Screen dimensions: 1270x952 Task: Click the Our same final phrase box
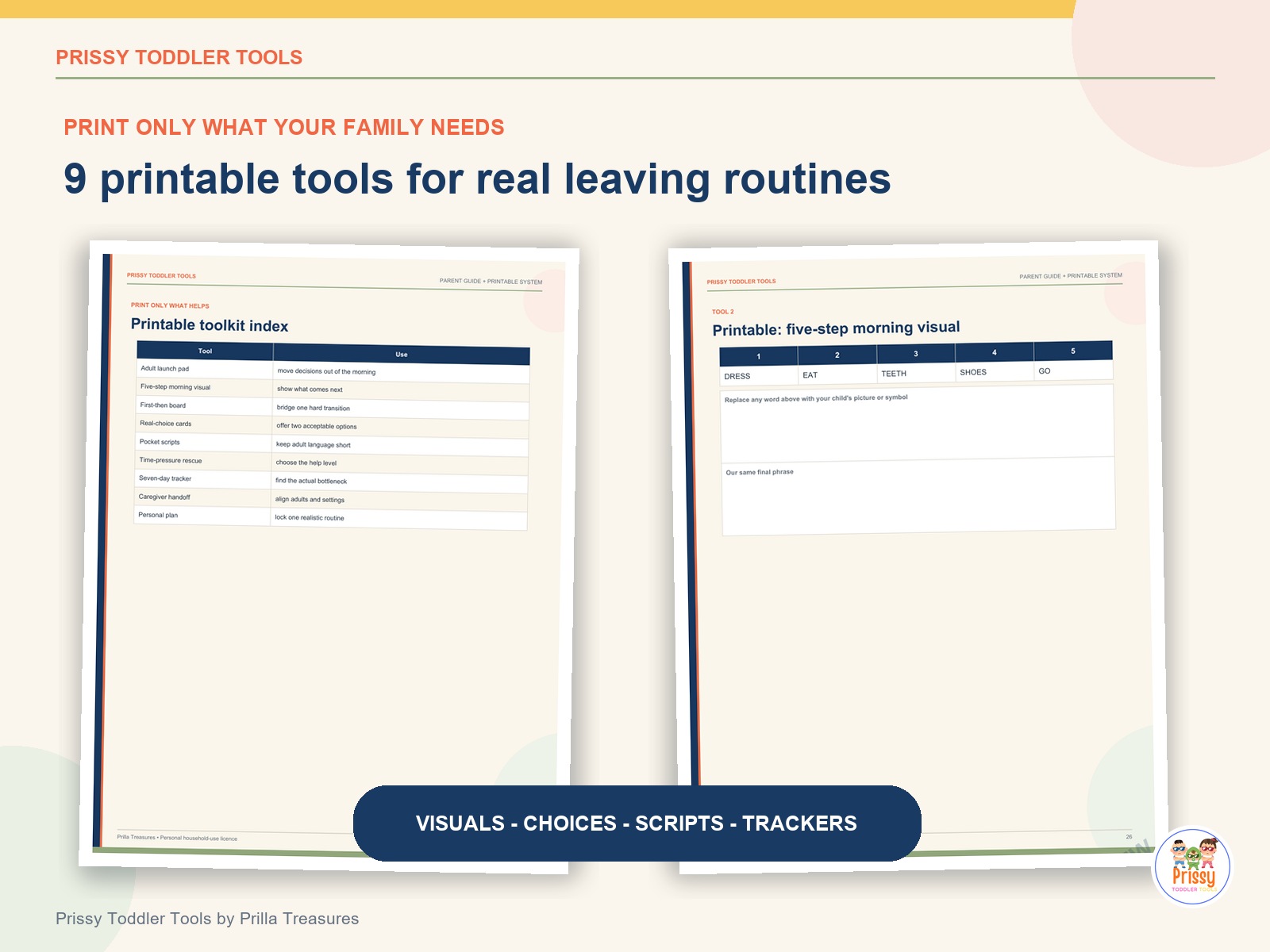pos(918,497)
